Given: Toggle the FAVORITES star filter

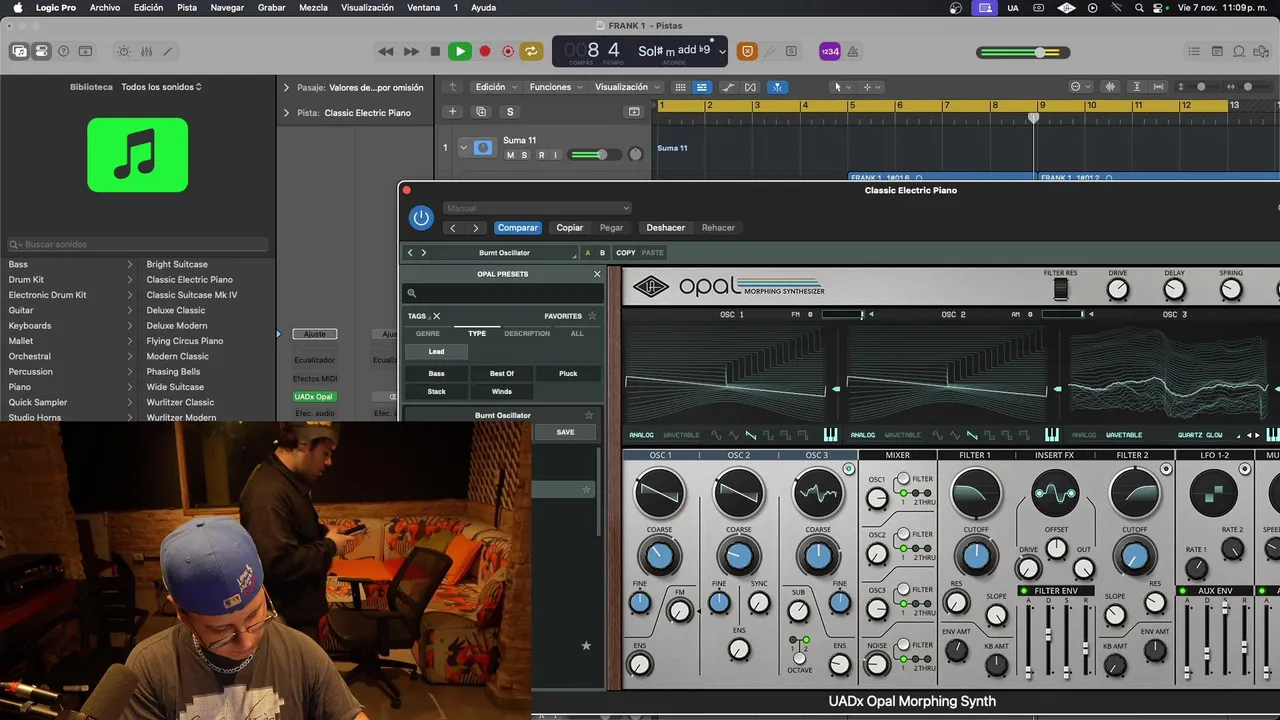Looking at the screenshot, I should click(x=592, y=316).
